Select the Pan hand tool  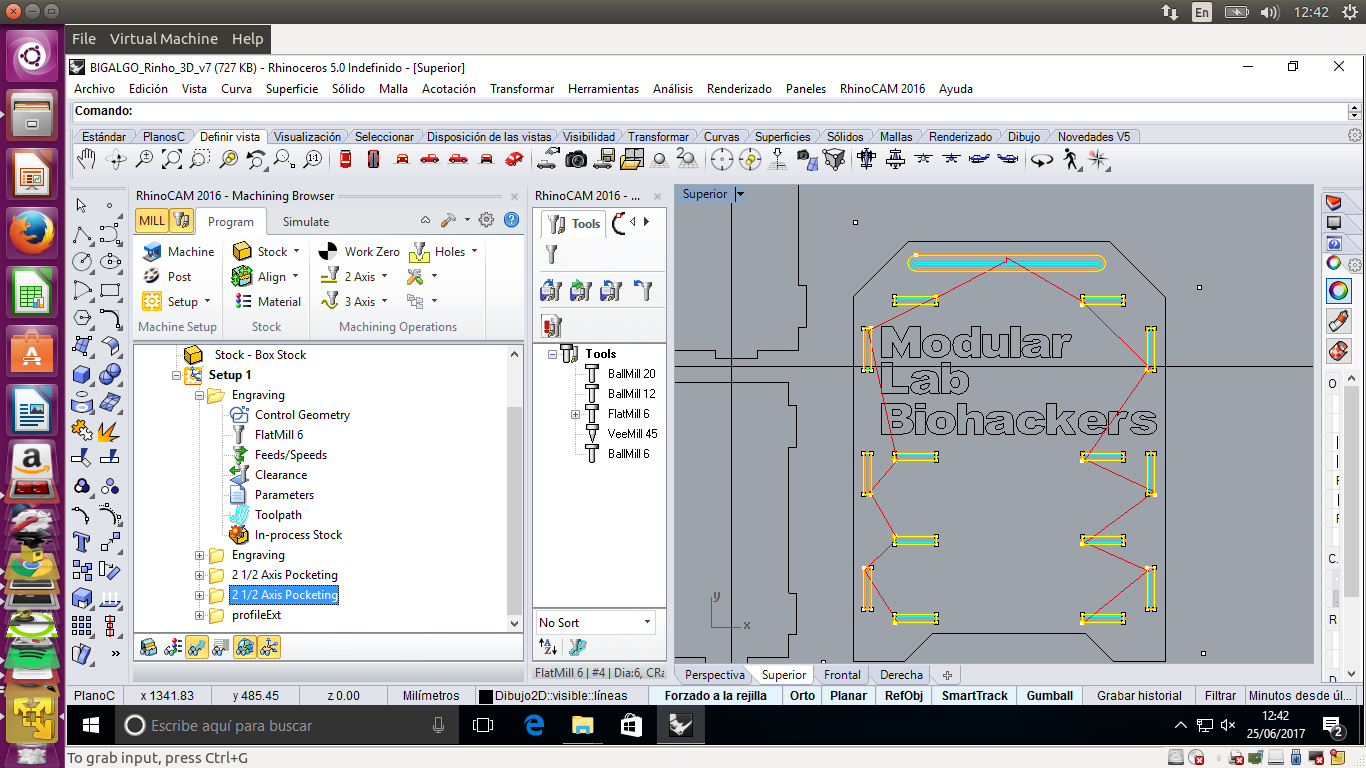[x=87, y=159]
